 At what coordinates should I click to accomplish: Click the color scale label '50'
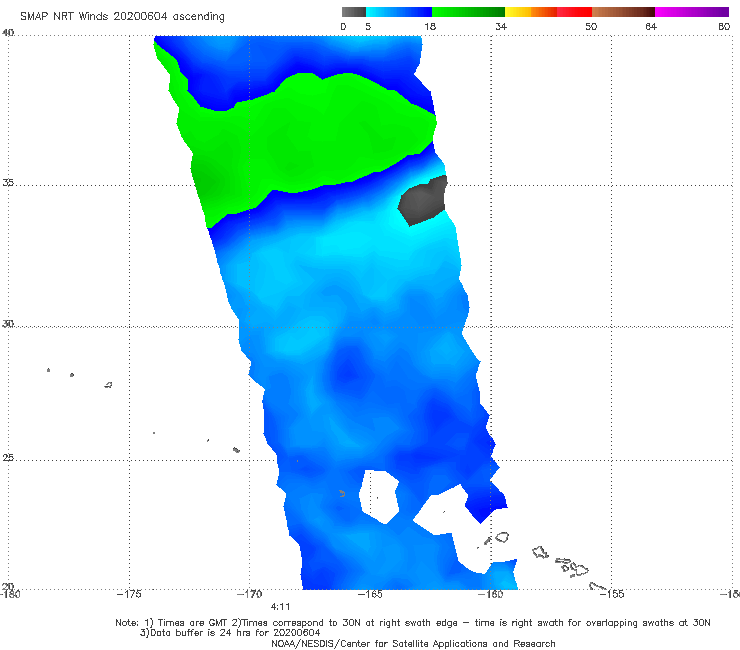[x=591, y=27]
